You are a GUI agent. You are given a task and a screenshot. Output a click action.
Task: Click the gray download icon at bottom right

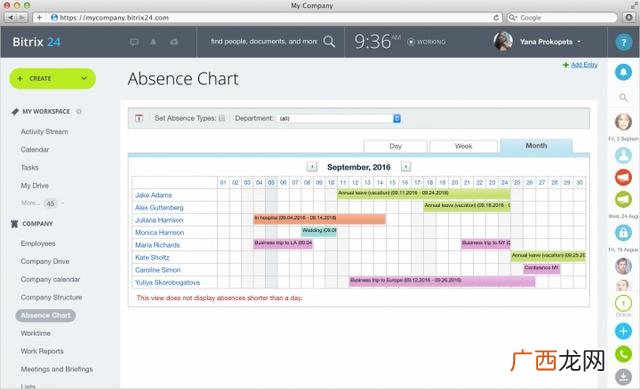coord(623,377)
